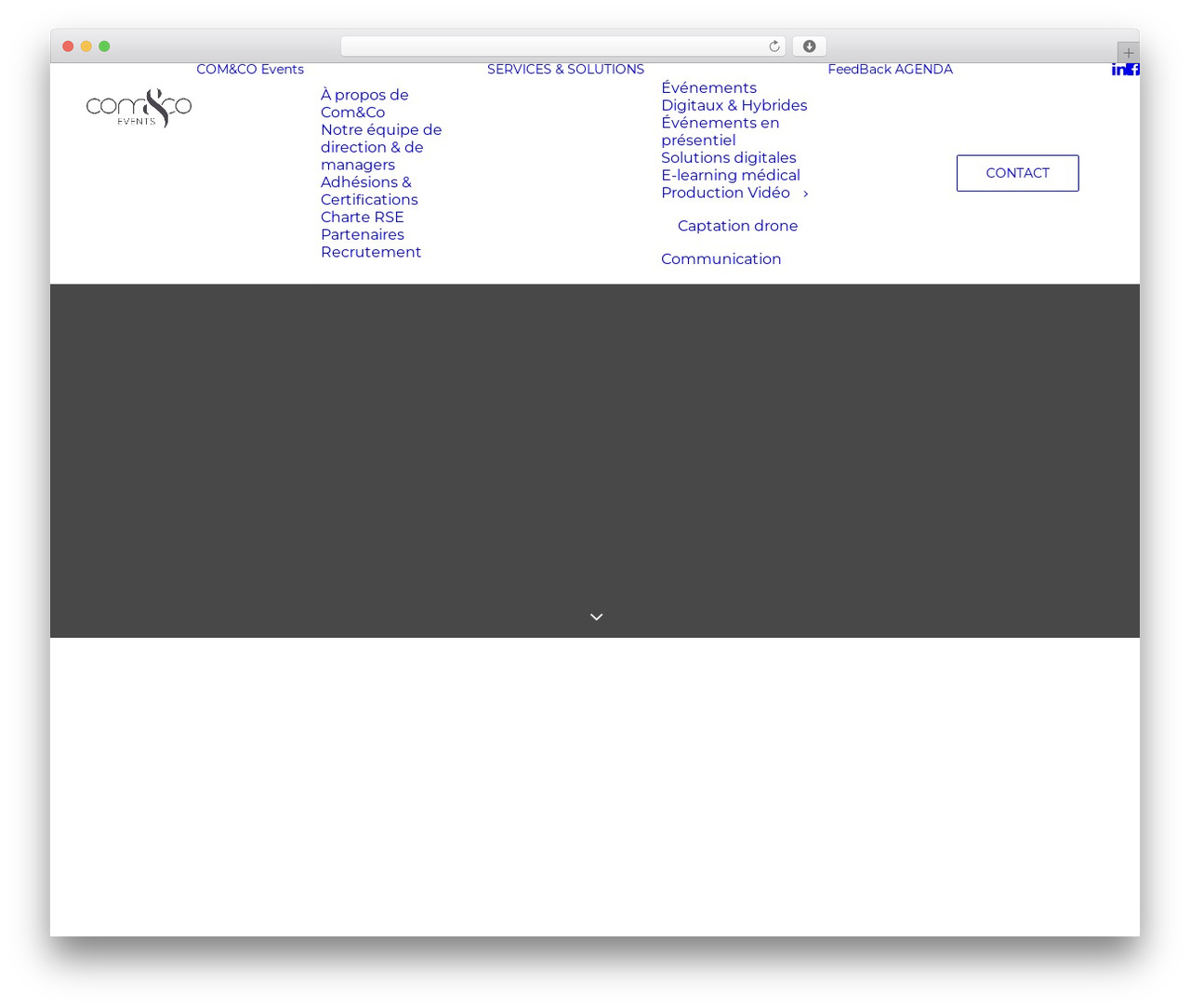Screen dimensions: 1190x1008
Task: Open the COM&CO Events menu
Action: click(250, 70)
